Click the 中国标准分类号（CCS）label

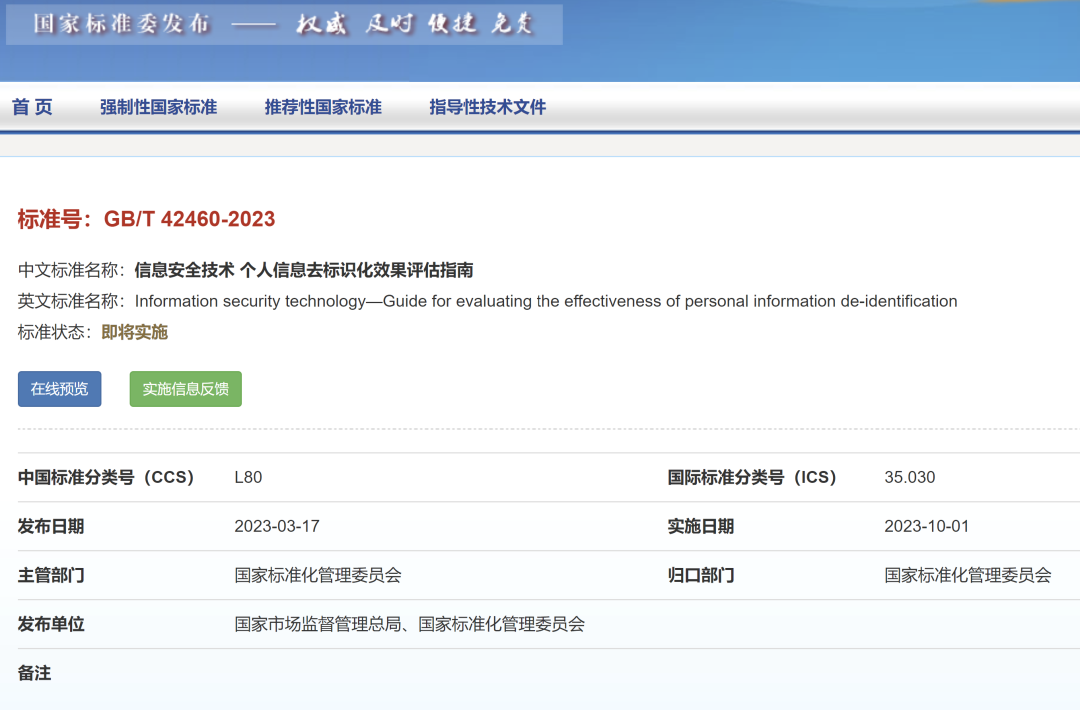(106, 477)
